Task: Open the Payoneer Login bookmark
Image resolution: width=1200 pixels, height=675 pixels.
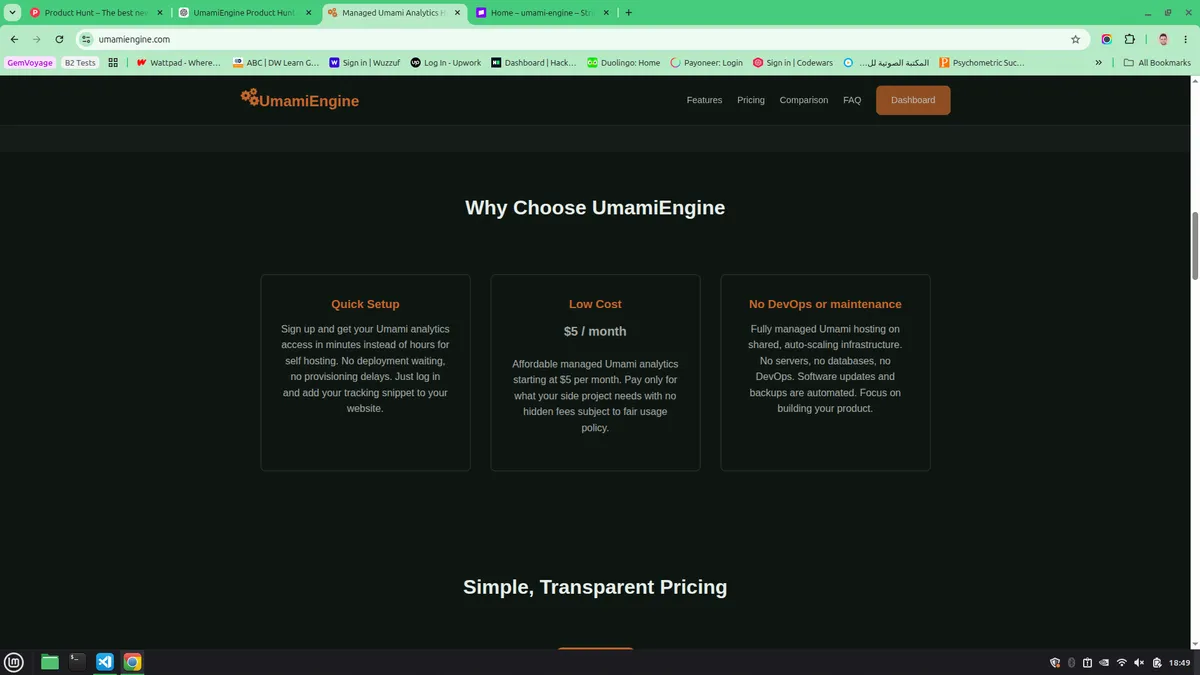Action: pos(707,62)
